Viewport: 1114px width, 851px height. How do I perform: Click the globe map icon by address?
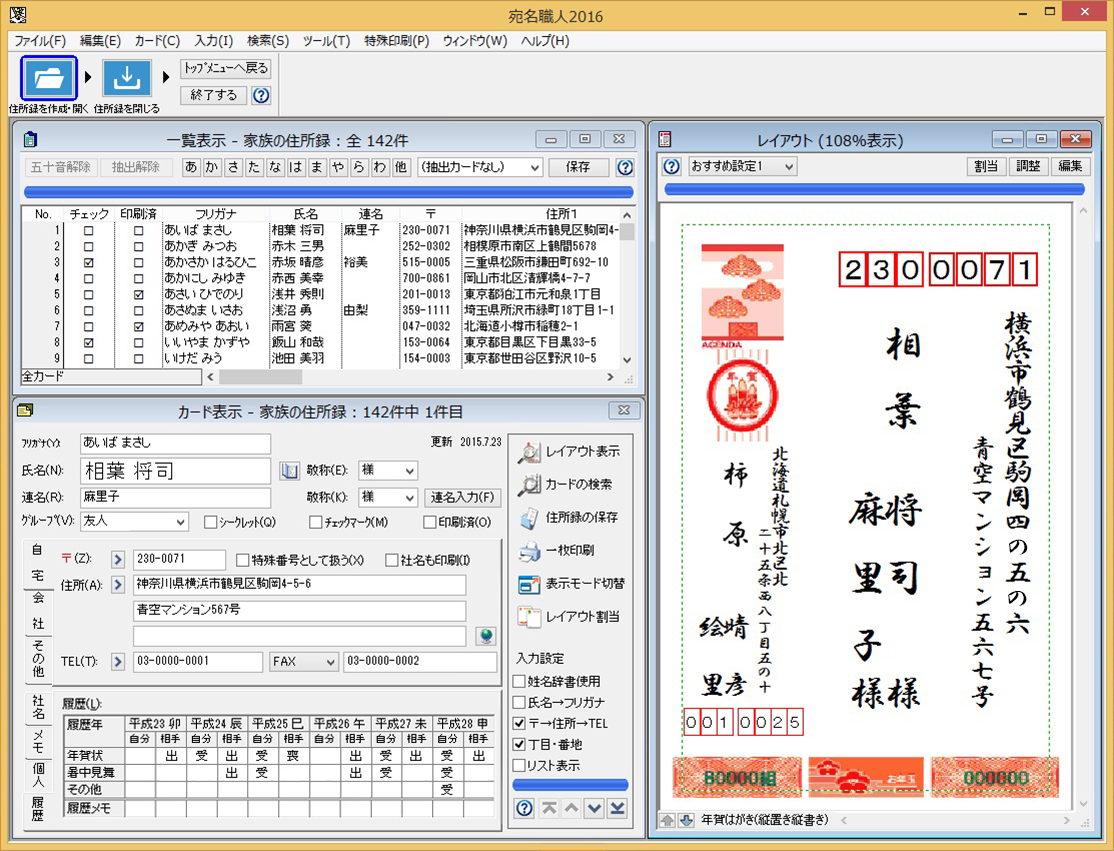point(486,636)
